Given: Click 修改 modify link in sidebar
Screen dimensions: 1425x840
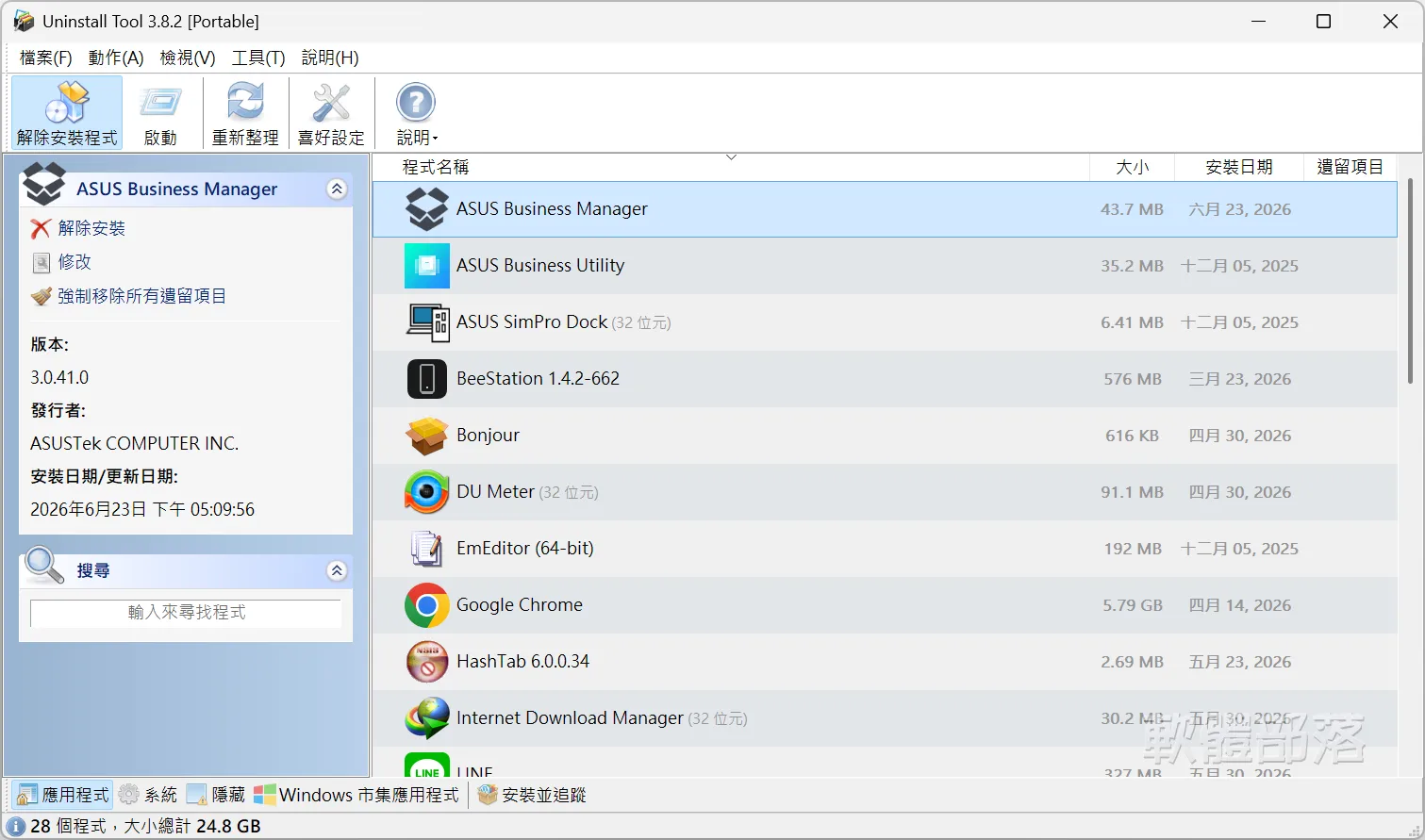Looking at the screenshot, I should tap(75, 262).
